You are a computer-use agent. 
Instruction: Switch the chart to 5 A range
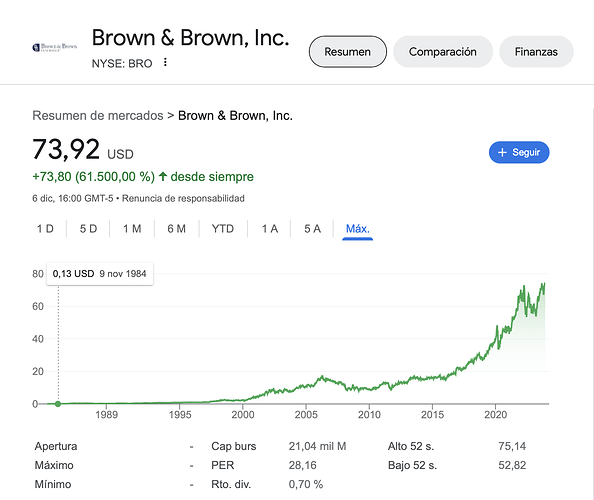[312, 229]
